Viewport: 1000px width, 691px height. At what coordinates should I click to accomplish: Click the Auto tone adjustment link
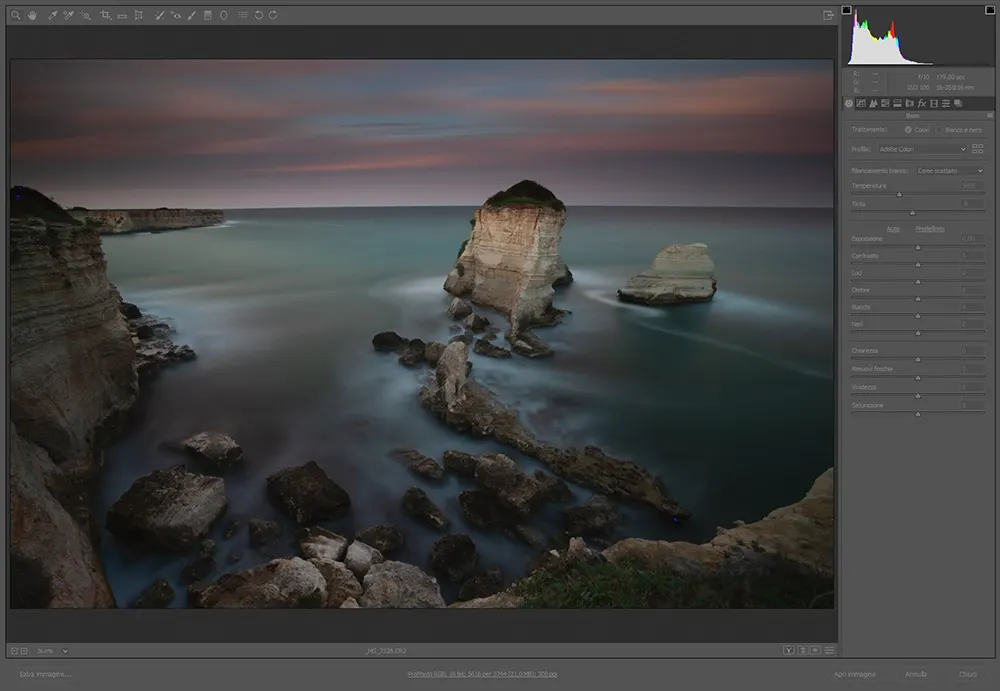tap(893, 229)
